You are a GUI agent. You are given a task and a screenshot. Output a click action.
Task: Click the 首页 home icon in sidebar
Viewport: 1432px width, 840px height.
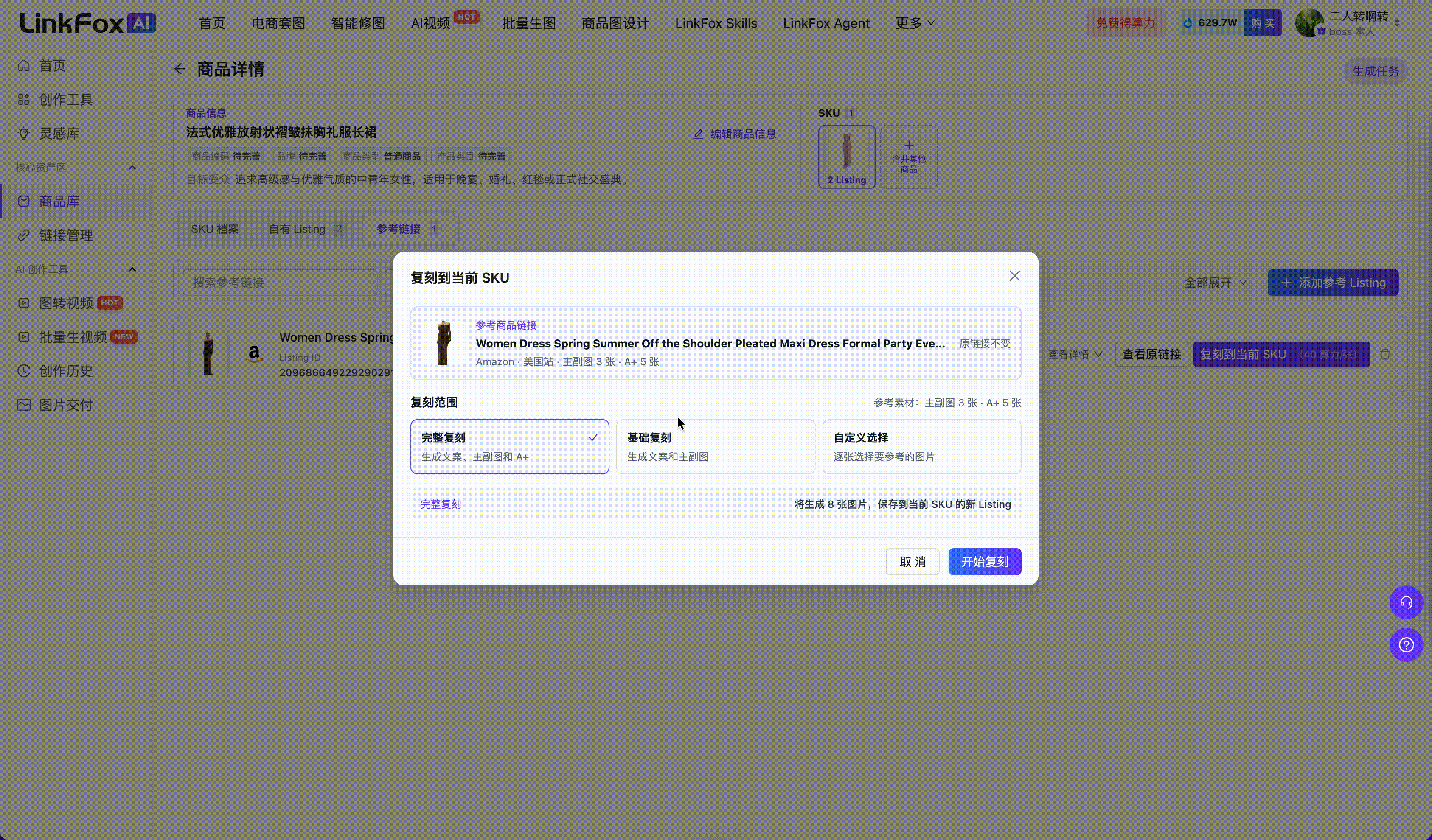click(23, 65)
